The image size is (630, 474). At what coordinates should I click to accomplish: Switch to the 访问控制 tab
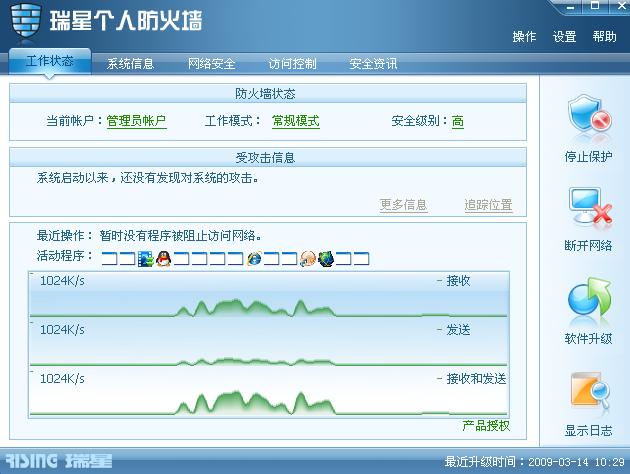point(292,64)
